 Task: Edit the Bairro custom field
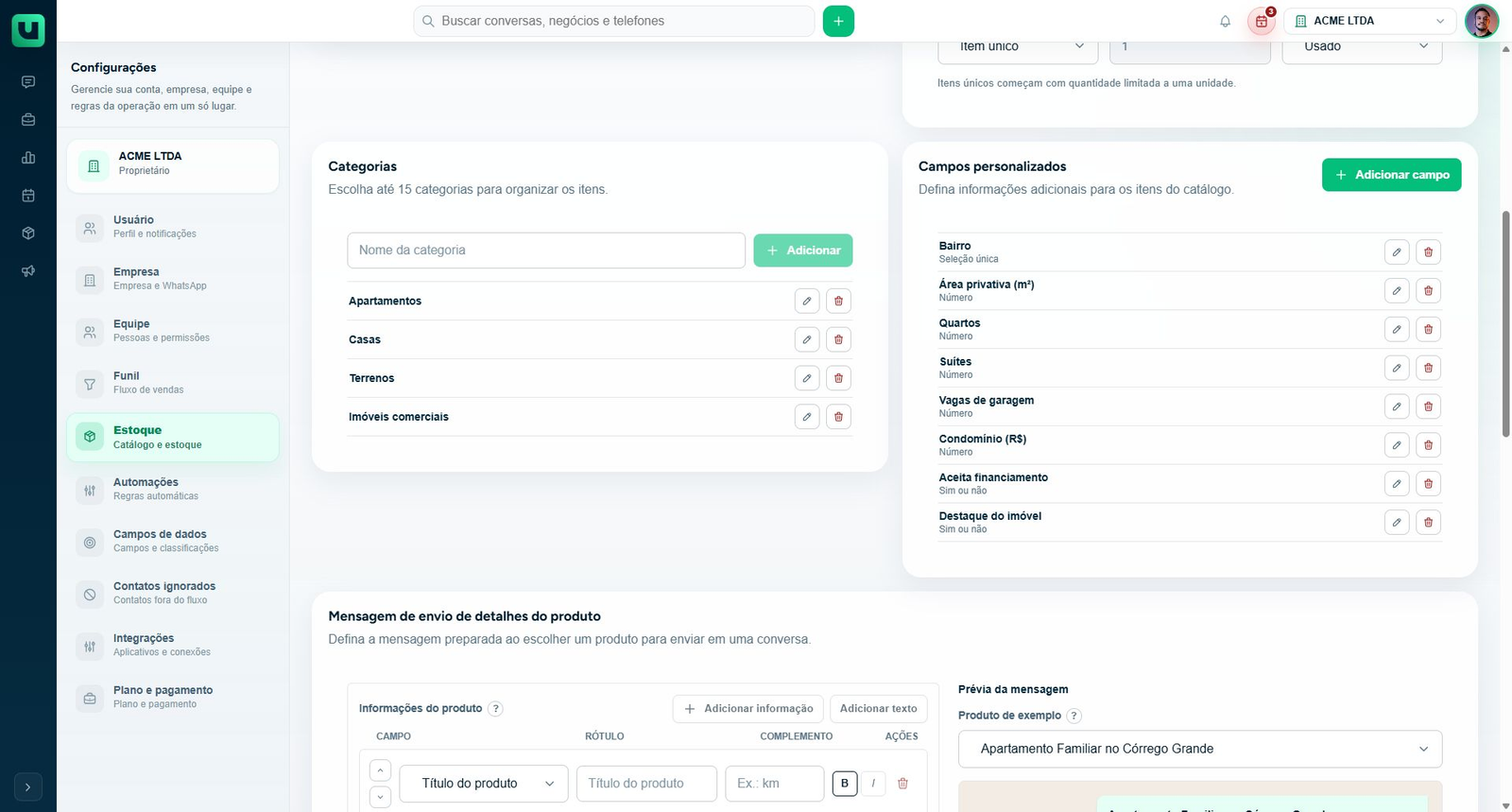[x=1397, y=251]
